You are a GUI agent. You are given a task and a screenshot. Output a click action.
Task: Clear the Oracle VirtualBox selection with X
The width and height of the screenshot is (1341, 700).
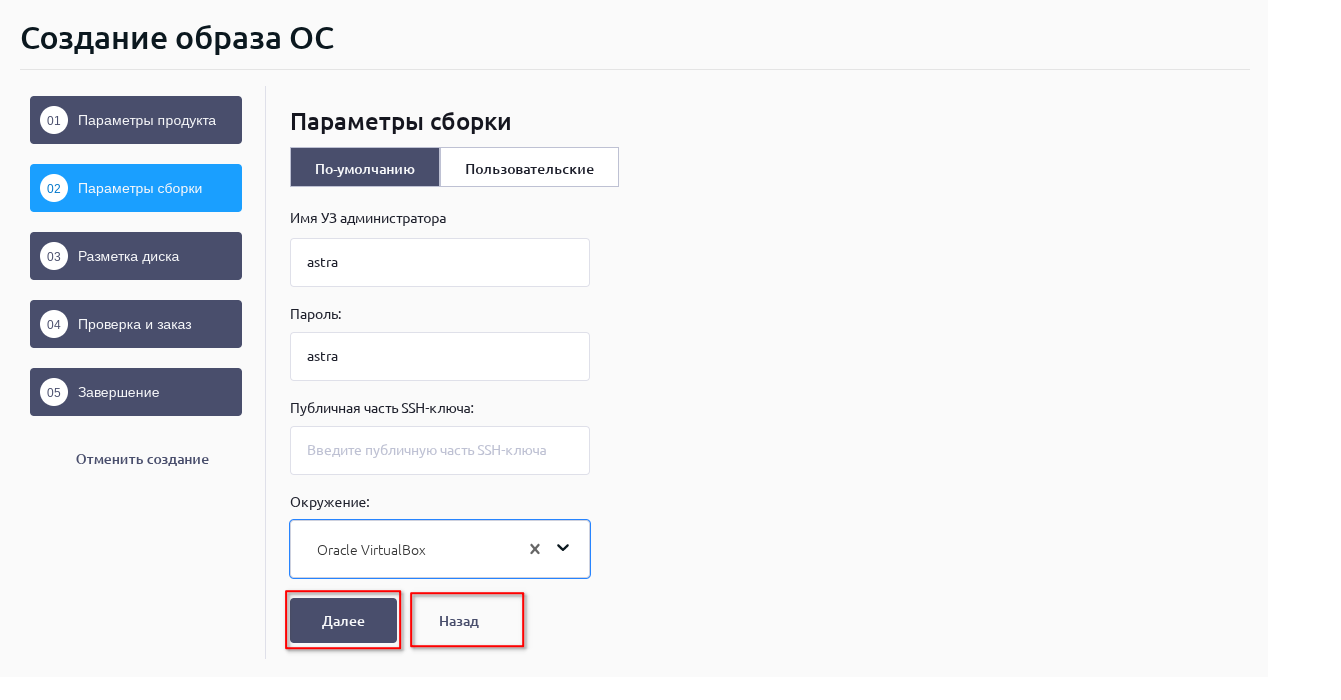(x=535, y=549)
